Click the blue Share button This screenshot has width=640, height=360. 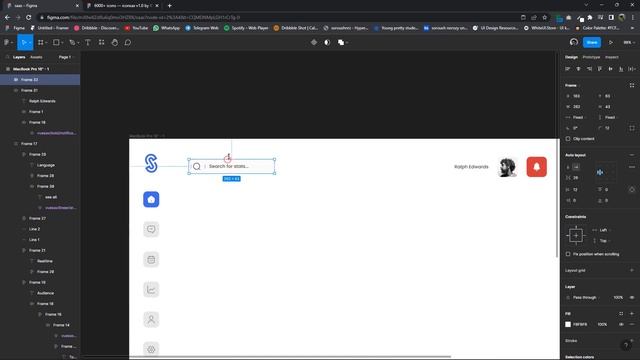[592, 42]
